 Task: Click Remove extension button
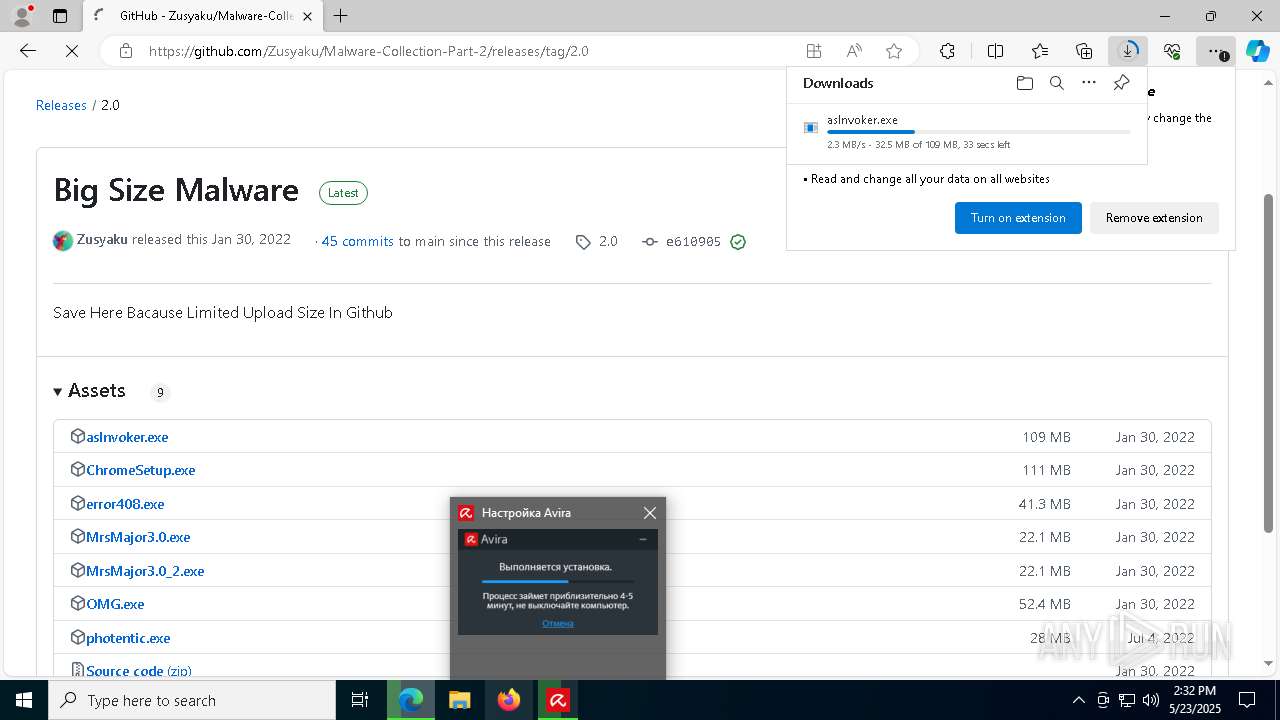click(x=1154, y=218)
